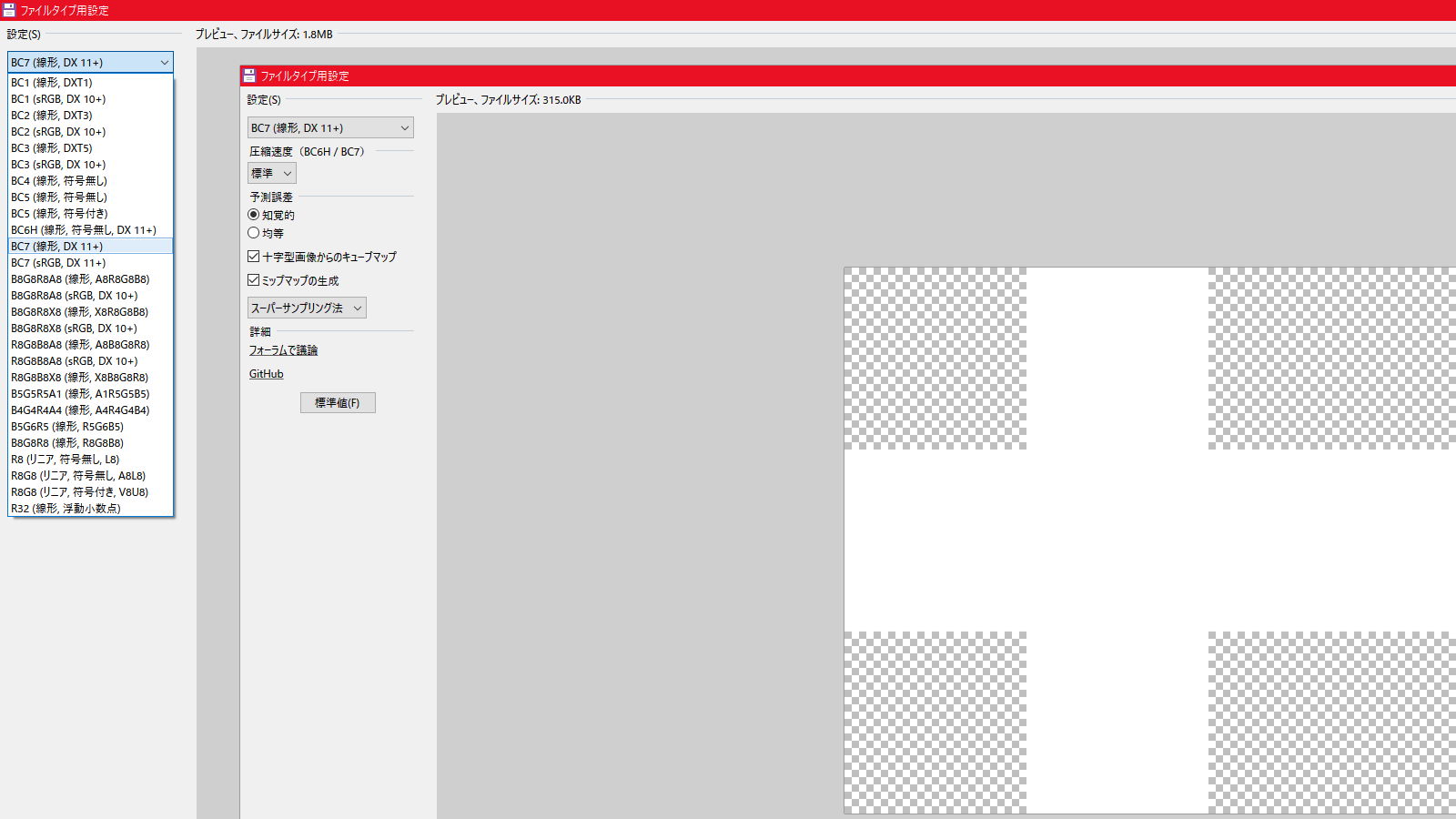The width and height of the screenshot is (1456, 819).
Task: Choose BC1 (線形, DXT1) from list
Action: point(90,82)
